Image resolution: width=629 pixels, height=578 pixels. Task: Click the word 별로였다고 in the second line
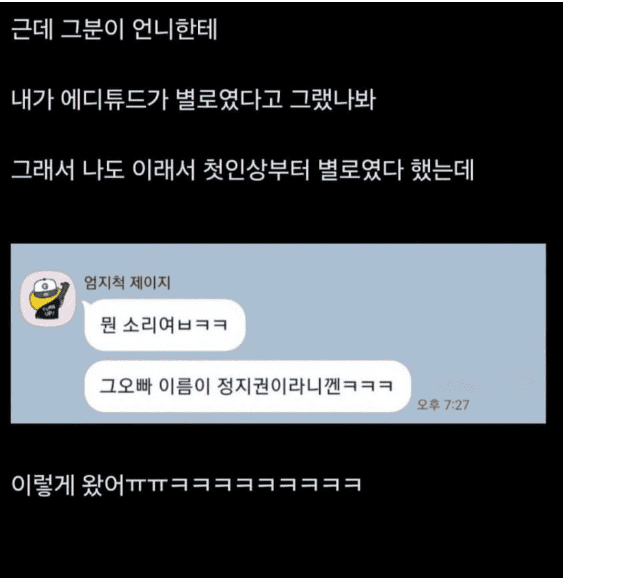point(229,99)
